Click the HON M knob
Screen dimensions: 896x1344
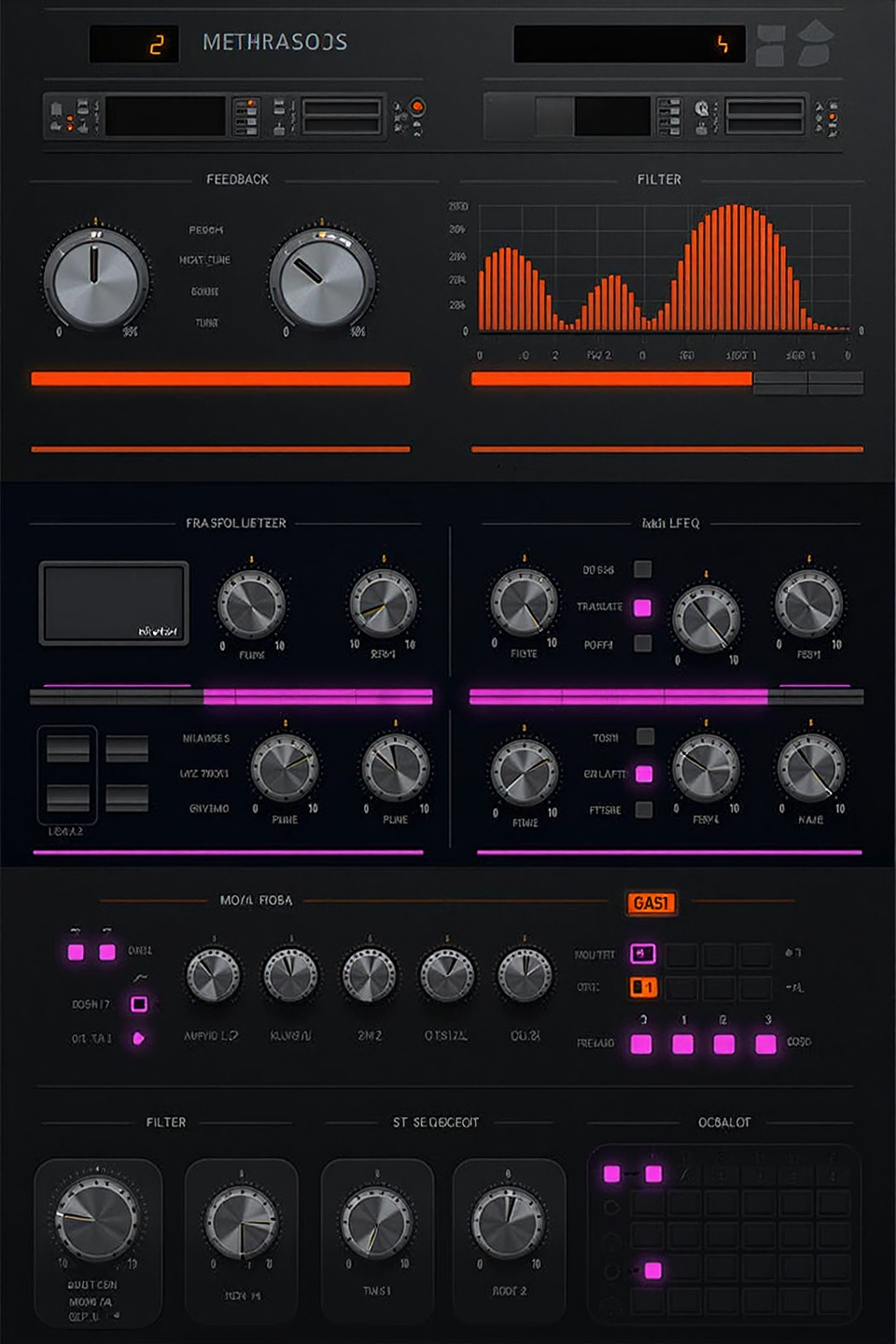241,1222
